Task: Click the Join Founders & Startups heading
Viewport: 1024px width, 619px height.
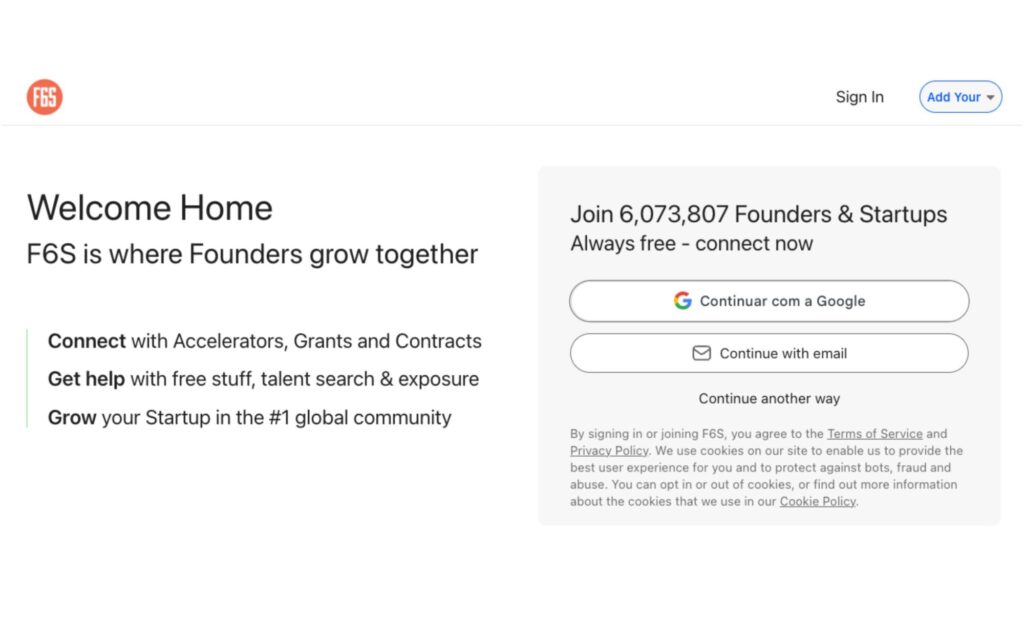Action: [x=758, y=214]
